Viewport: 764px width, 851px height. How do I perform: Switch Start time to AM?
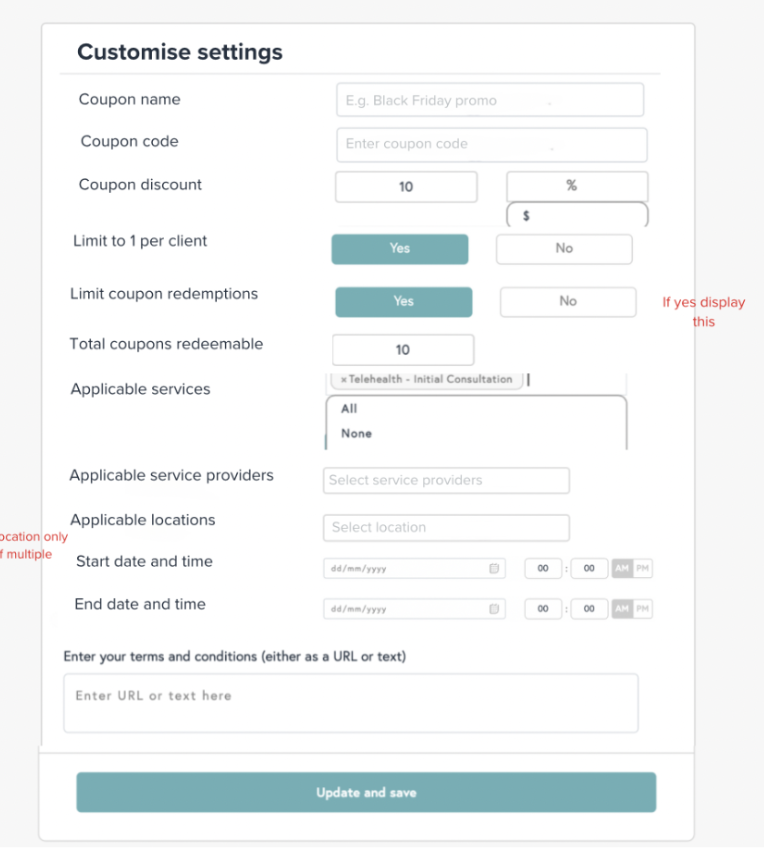(x=622, y=569)
